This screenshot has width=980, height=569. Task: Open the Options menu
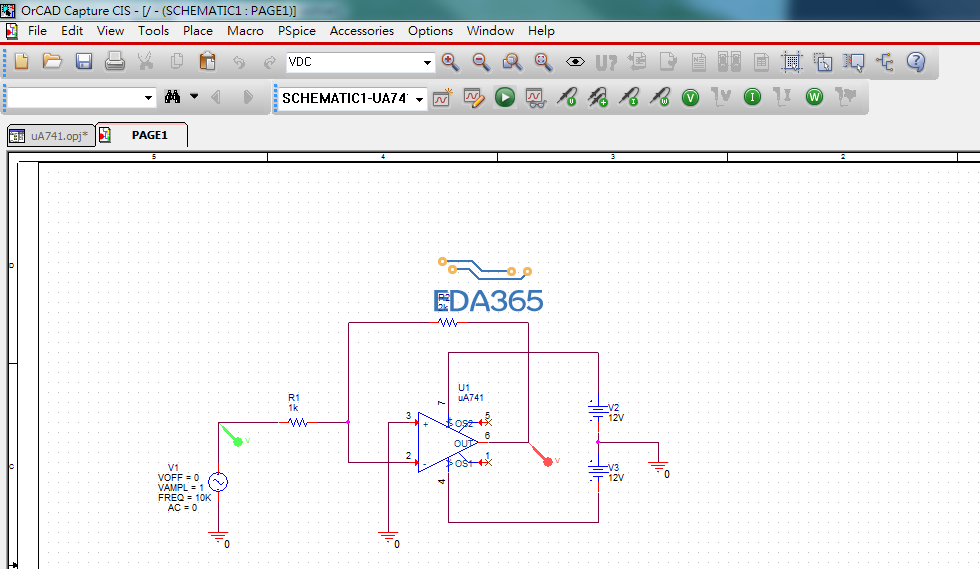coord(431,31)
